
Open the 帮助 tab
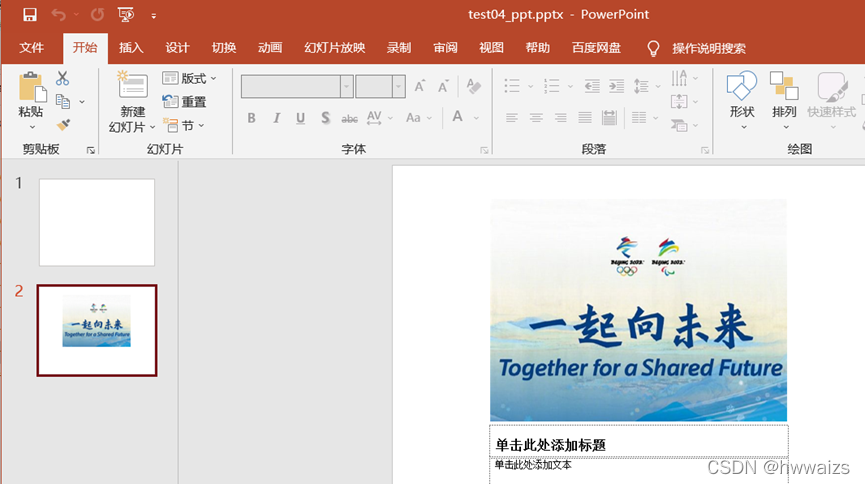point(537,48)
